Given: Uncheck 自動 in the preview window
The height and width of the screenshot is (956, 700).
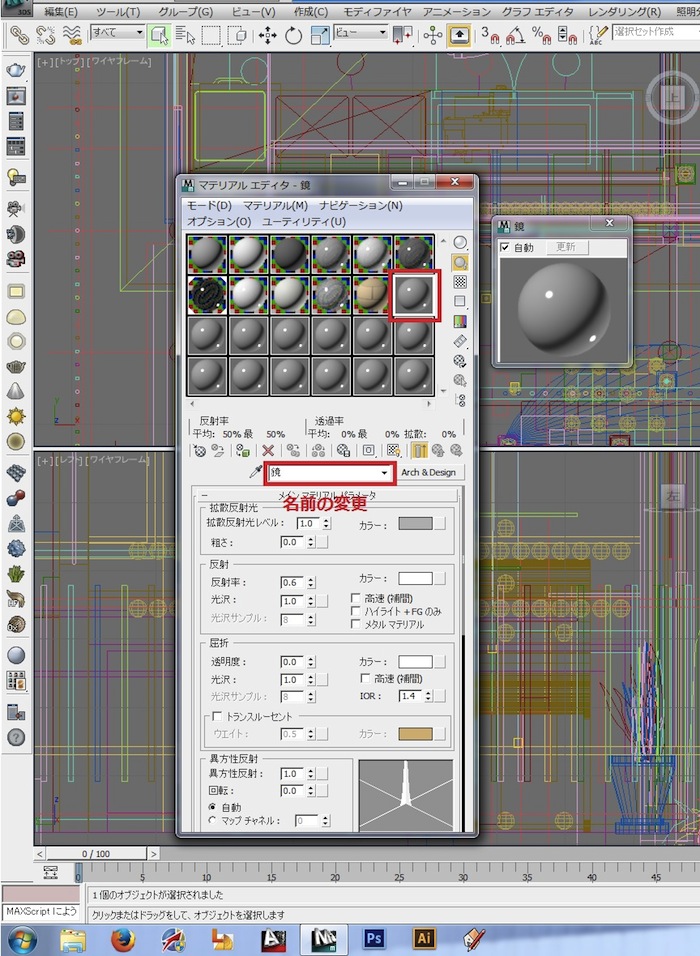Looking at the screenshot, I should tap(505, 247).
